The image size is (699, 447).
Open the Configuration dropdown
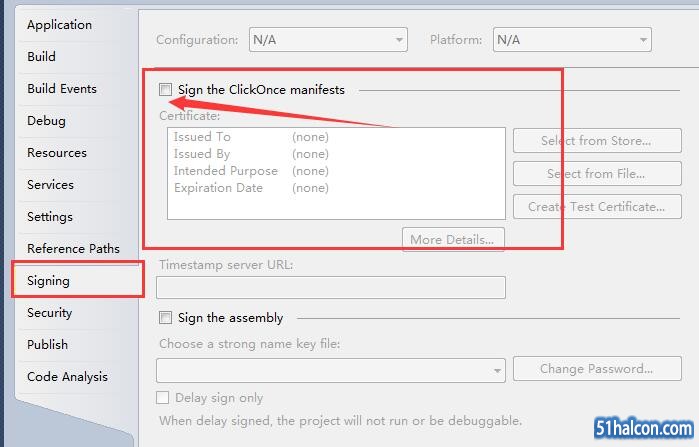tap(327, 40)
